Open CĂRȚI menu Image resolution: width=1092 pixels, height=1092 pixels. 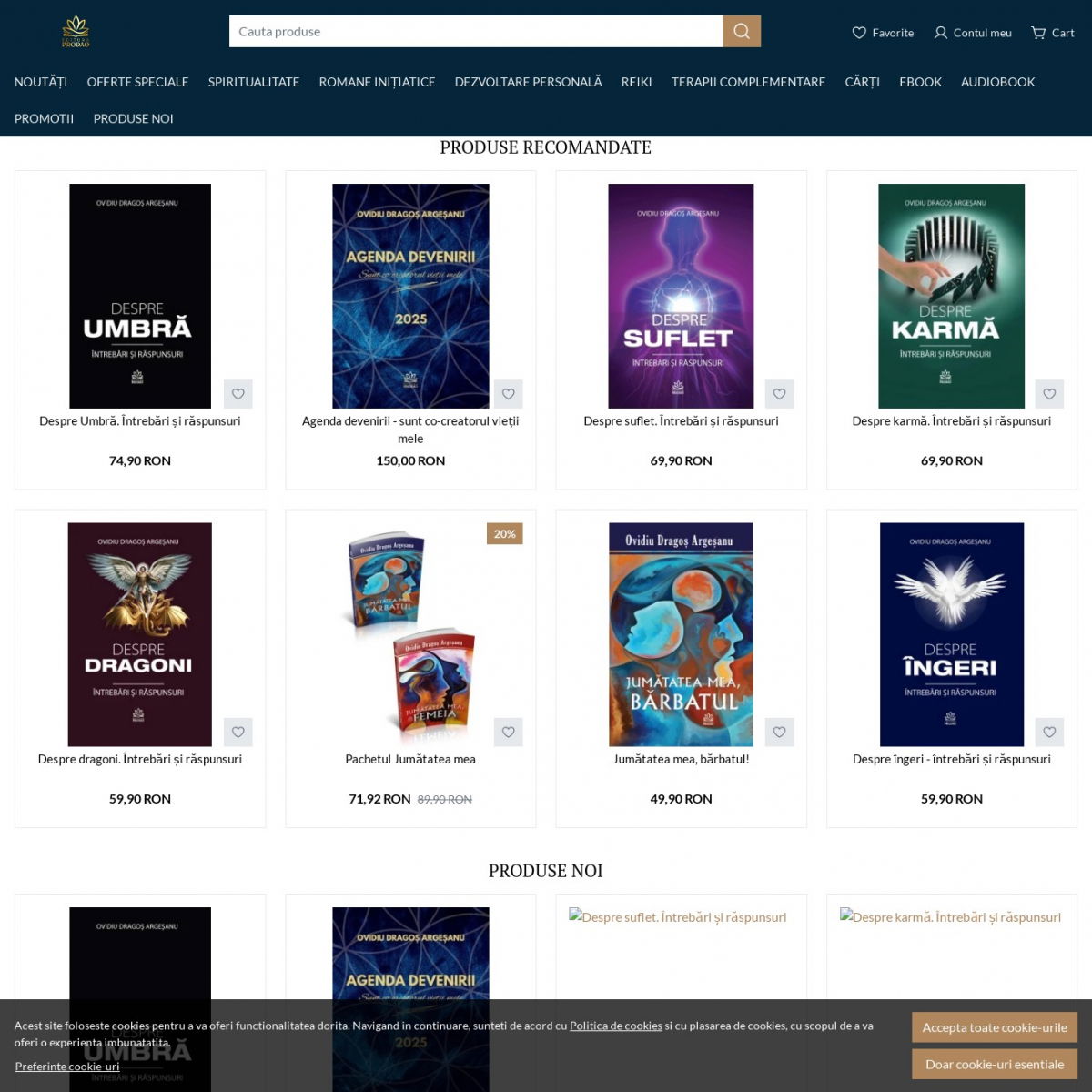pyautogui.click(x=863, y=82)
